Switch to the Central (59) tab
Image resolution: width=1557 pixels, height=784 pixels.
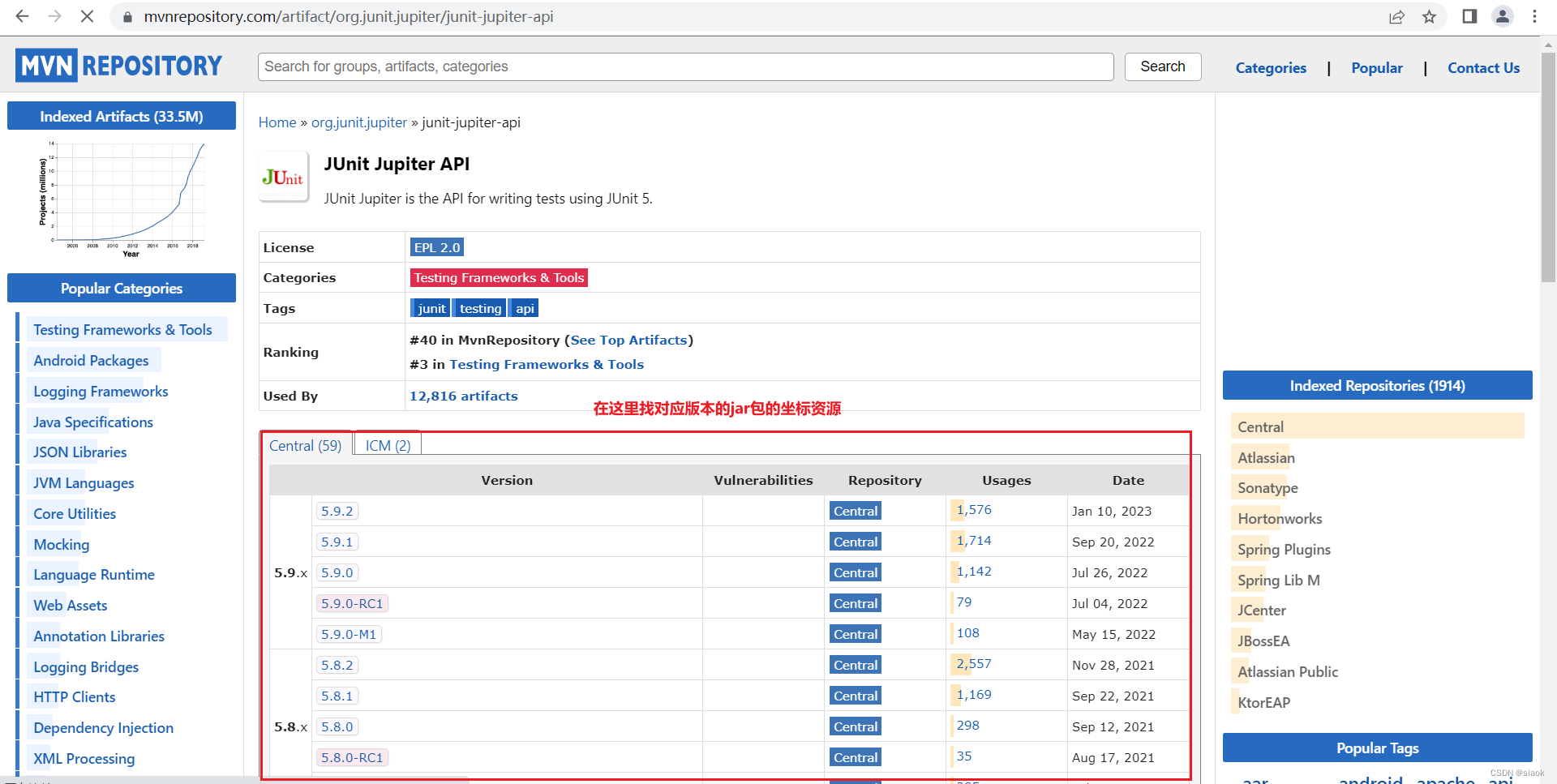(306, 445)
